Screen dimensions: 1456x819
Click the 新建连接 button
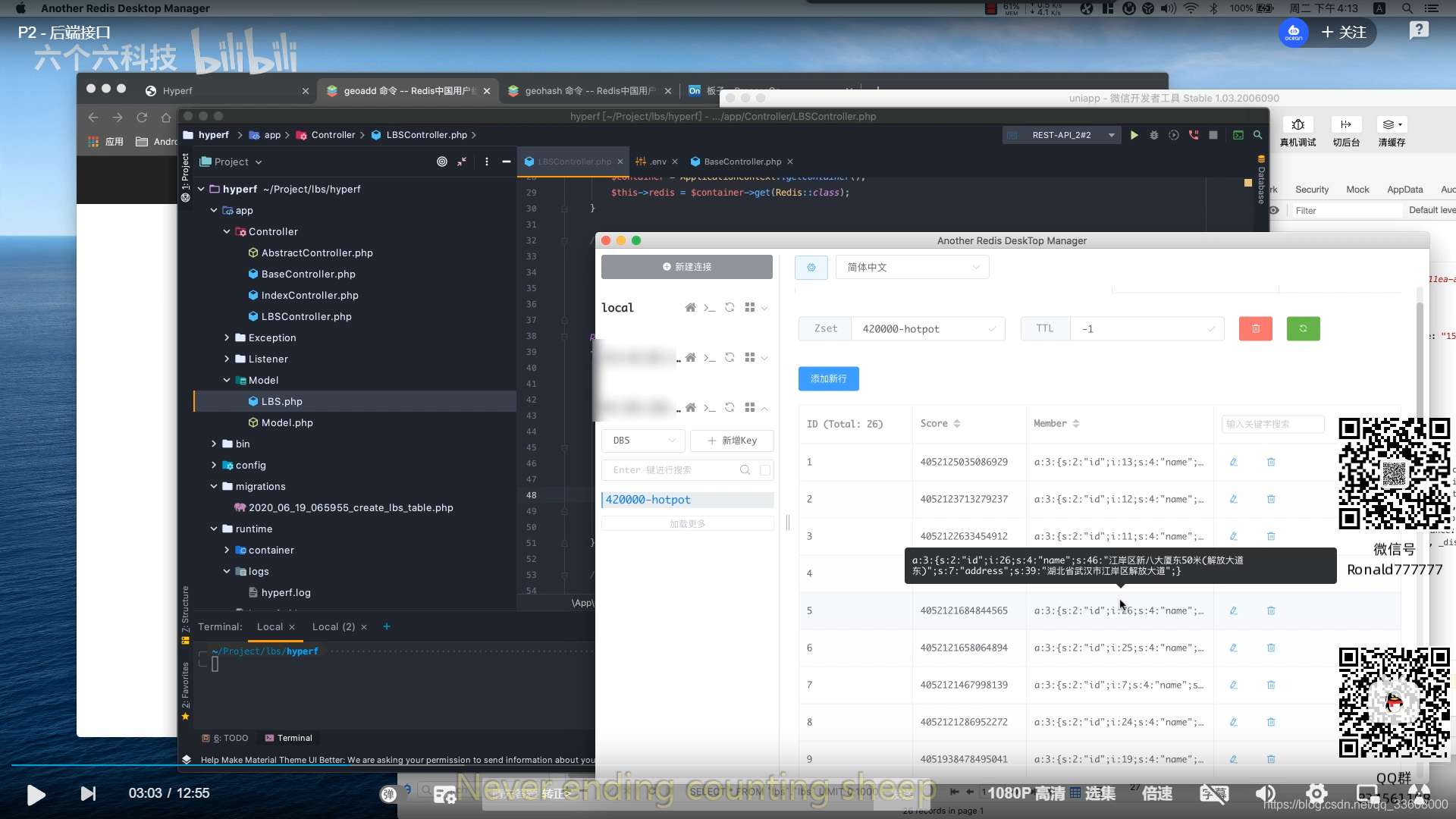point(686,267)
